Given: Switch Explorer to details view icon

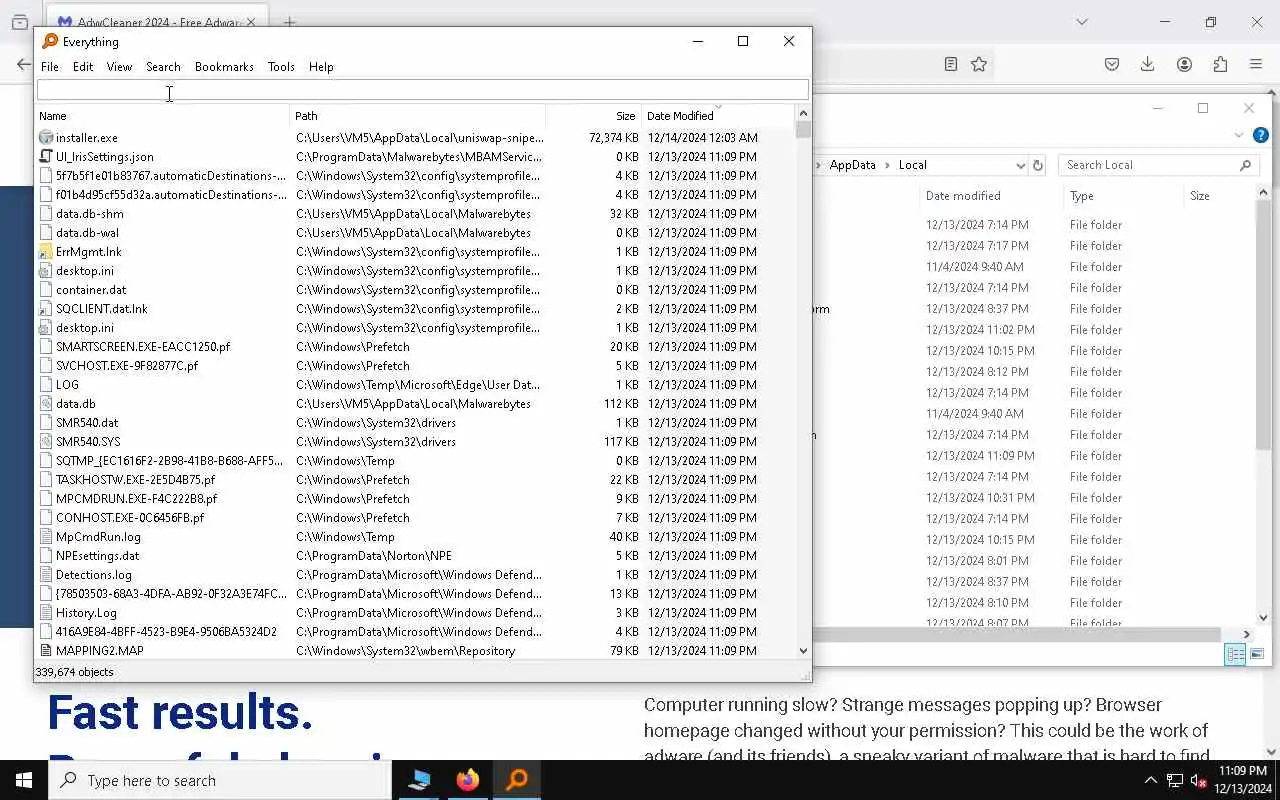Looking at the screenshot, I should [1236, 654].
